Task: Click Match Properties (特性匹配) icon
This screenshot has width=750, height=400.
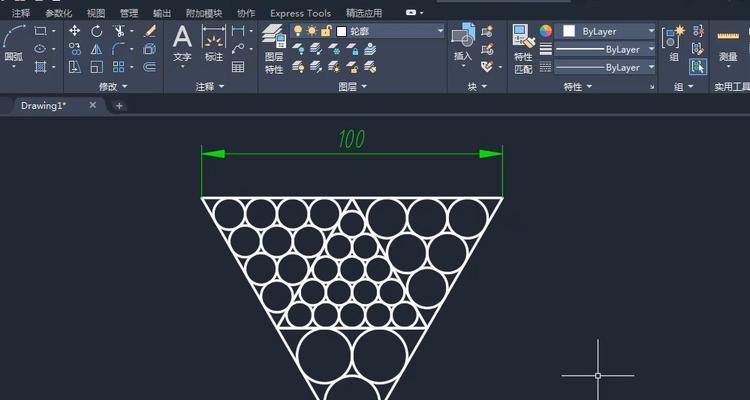Action: click(x=523, y=49)
